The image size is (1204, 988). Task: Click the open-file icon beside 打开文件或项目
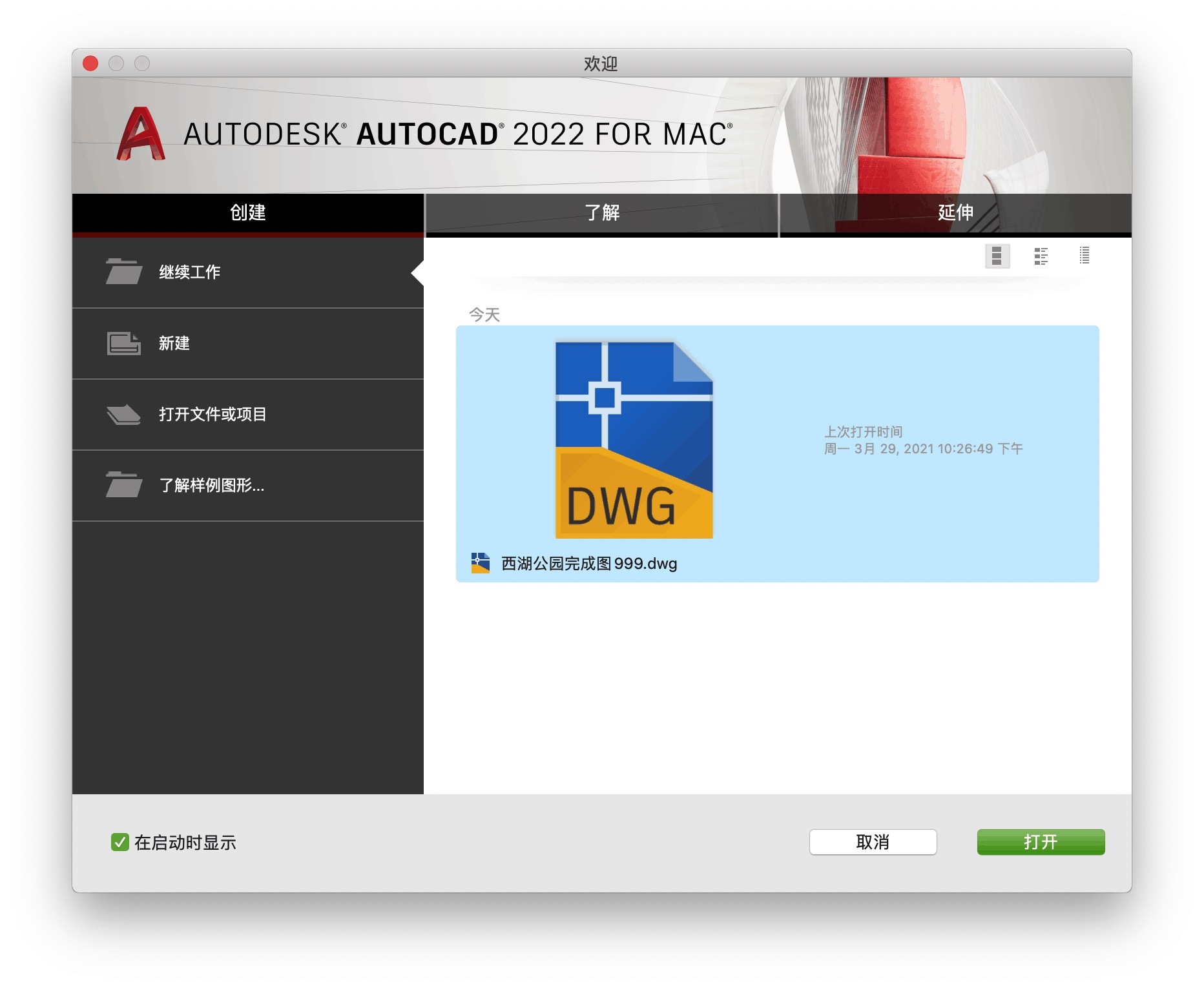[x=123, y=414]
